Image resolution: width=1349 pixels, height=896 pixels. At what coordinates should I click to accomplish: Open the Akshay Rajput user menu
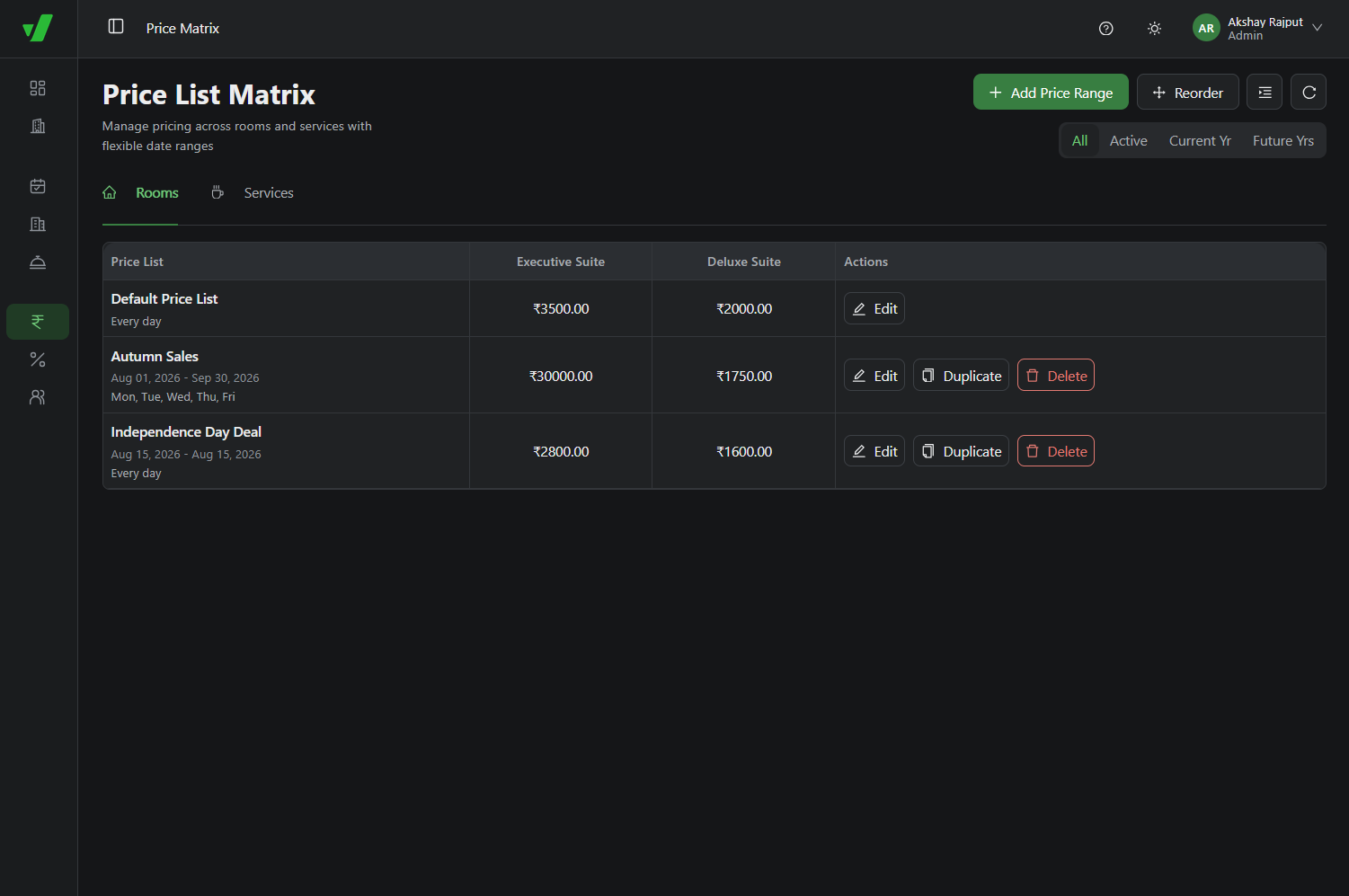[1257, 29]
